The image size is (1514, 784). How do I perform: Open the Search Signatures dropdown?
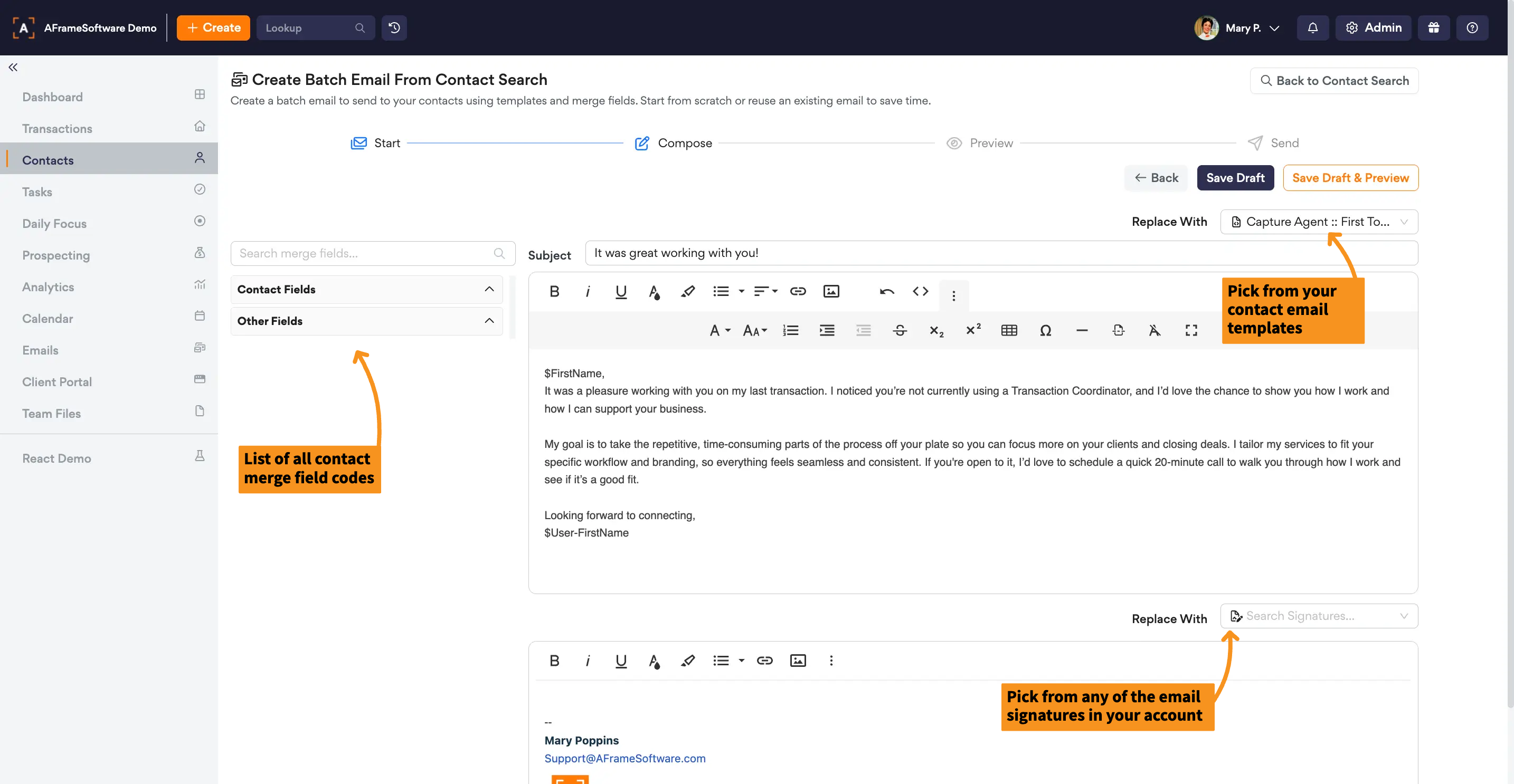[1319, 616]
